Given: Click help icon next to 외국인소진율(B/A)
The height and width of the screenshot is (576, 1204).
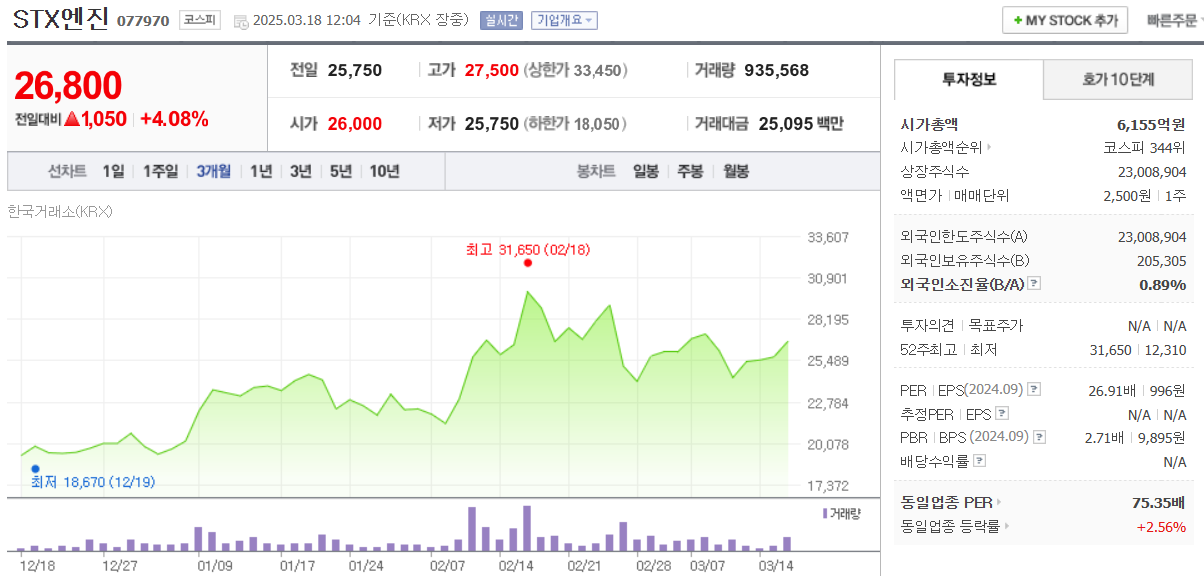Looking at the screenshot, I should pos(1034,284).
